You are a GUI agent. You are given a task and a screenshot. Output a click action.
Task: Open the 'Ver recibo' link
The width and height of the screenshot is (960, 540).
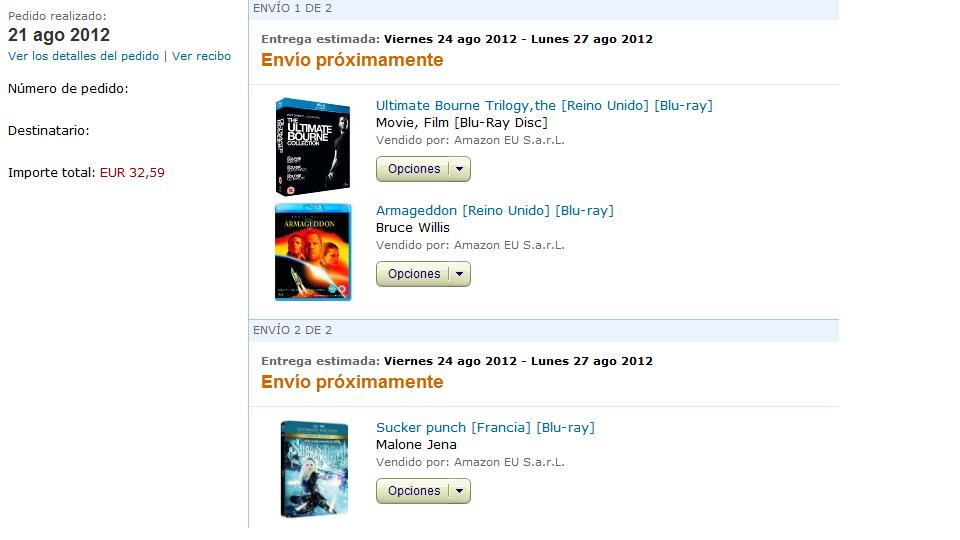(201, 56)
